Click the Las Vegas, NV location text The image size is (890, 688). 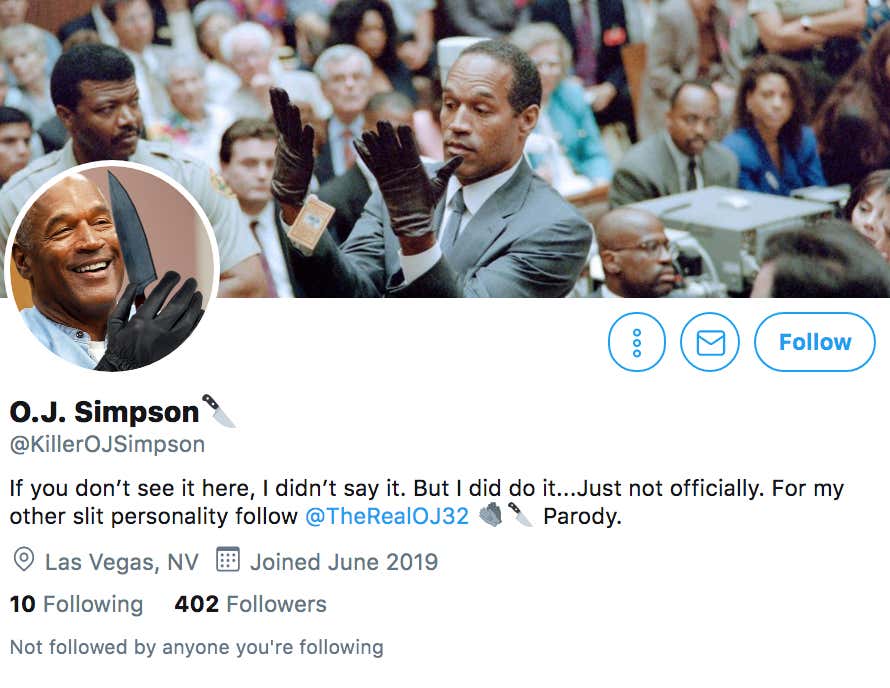[x=122, y=562]
